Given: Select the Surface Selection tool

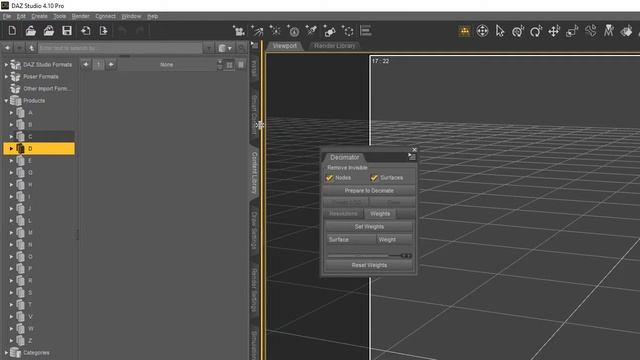Looking at the screenshot, I should coord(518,31).
